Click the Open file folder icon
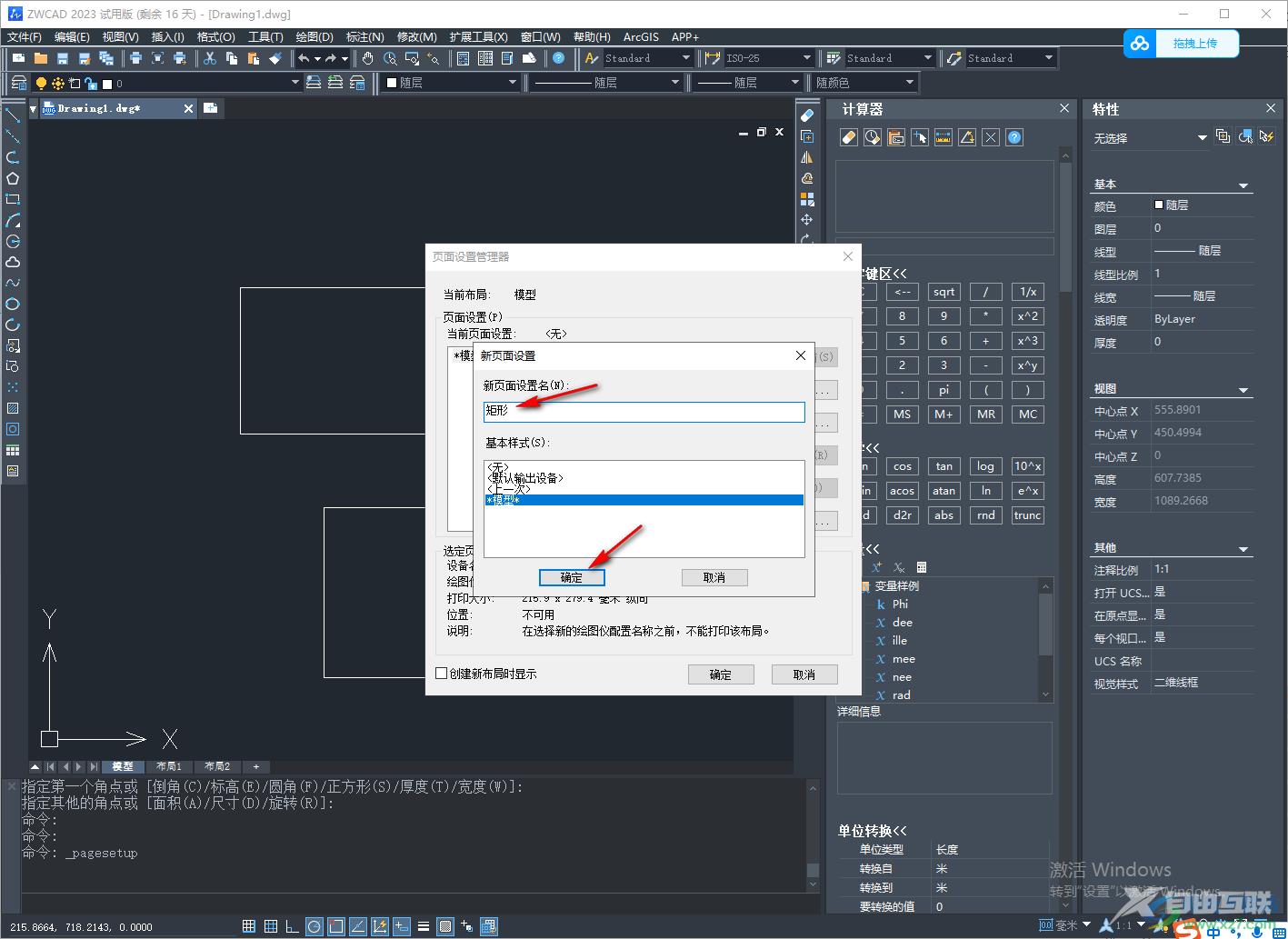The width and height of the screenshot is (1288, 939). (x=41, y=58)
